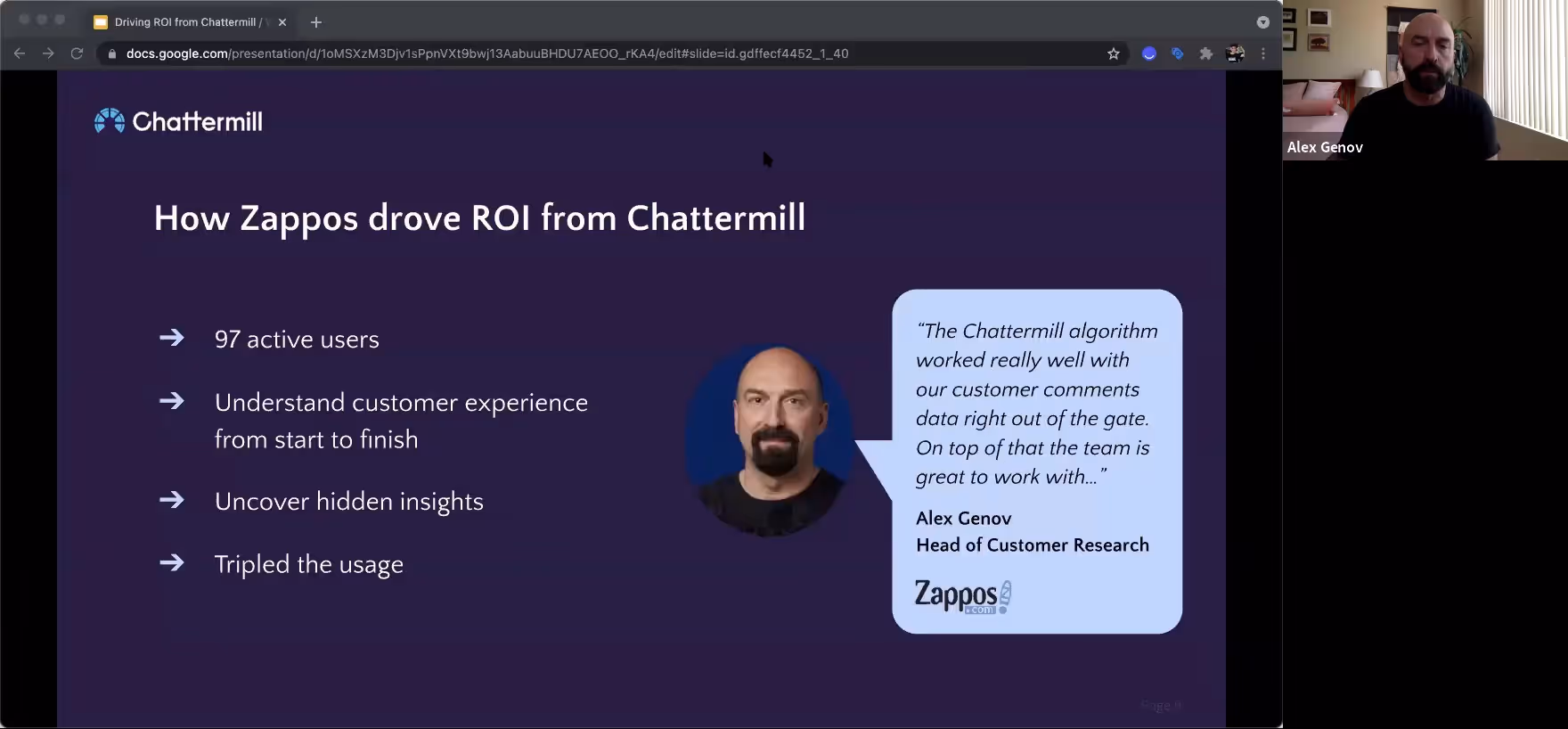Click the yellow Slides favicon on the tab
Viewport: 1568px width, 729px height.
pos(101,22)
